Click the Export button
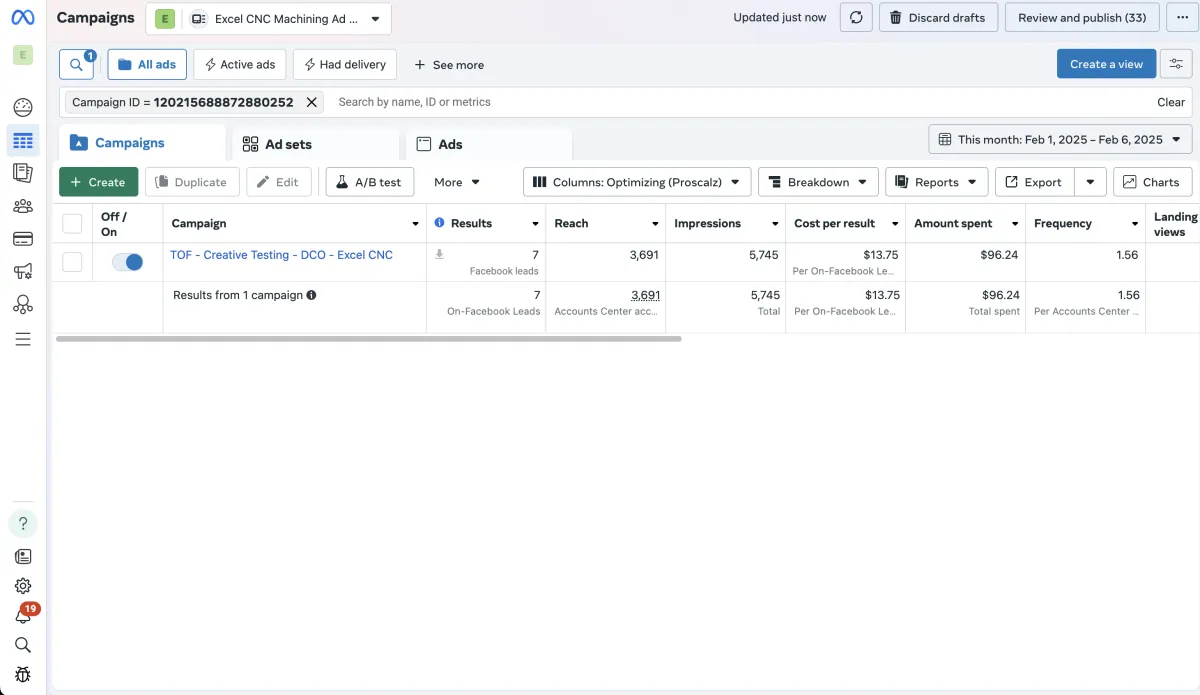1200x695 pixels. pos(1034,182)
